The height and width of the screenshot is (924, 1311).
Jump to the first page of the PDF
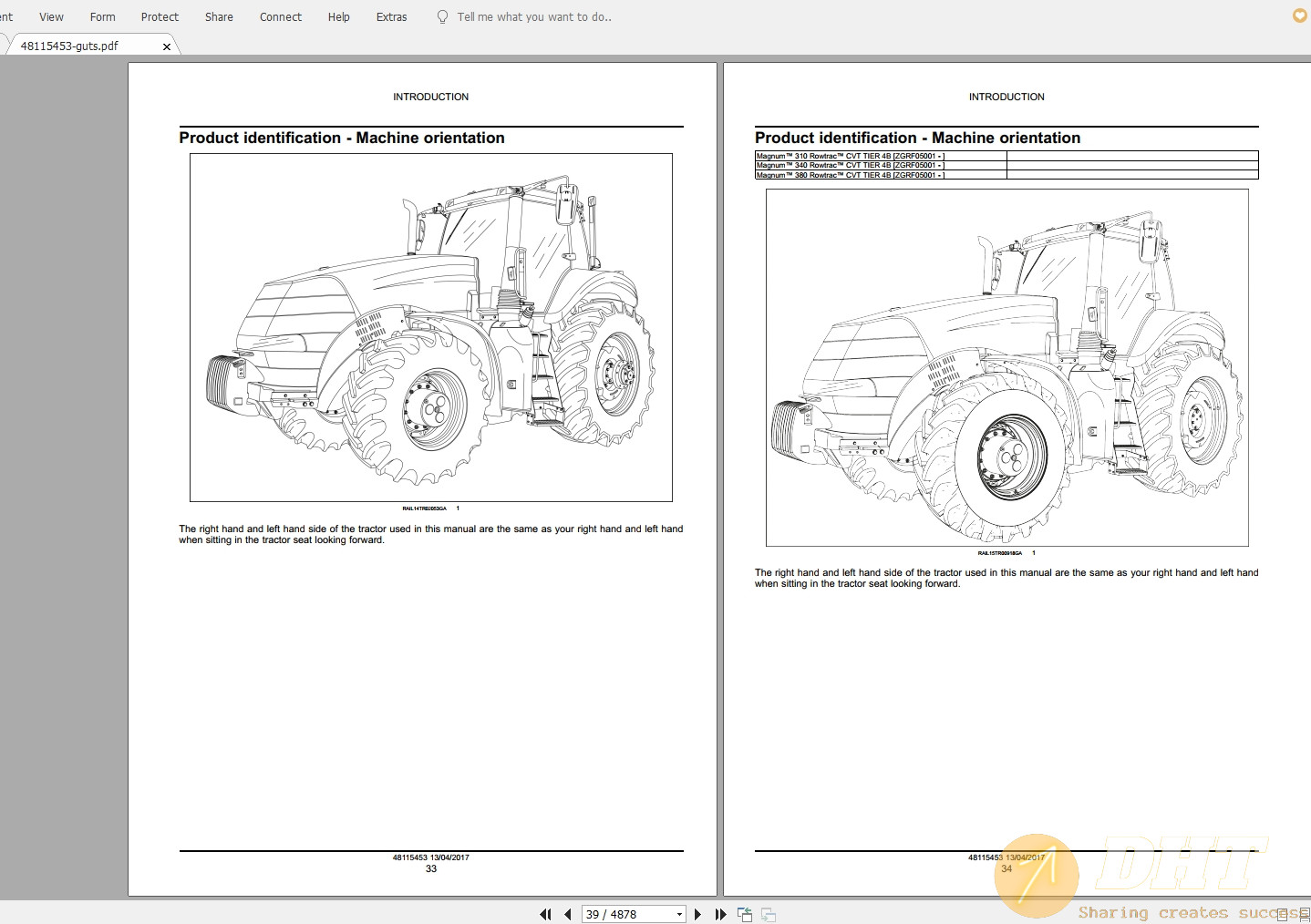click(x=545, y=914)
